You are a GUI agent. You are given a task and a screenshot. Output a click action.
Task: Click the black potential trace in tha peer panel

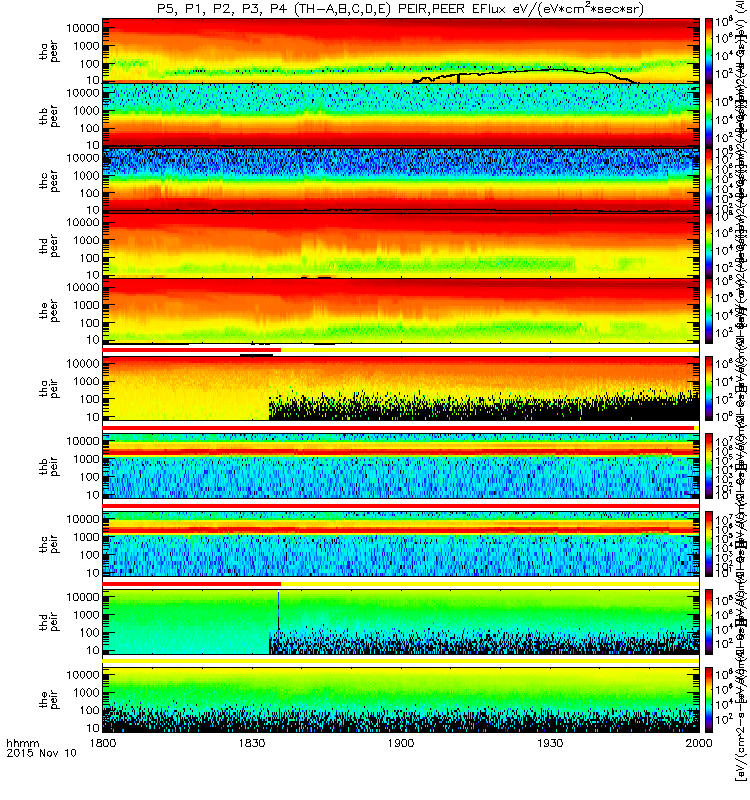pos(526,71)
